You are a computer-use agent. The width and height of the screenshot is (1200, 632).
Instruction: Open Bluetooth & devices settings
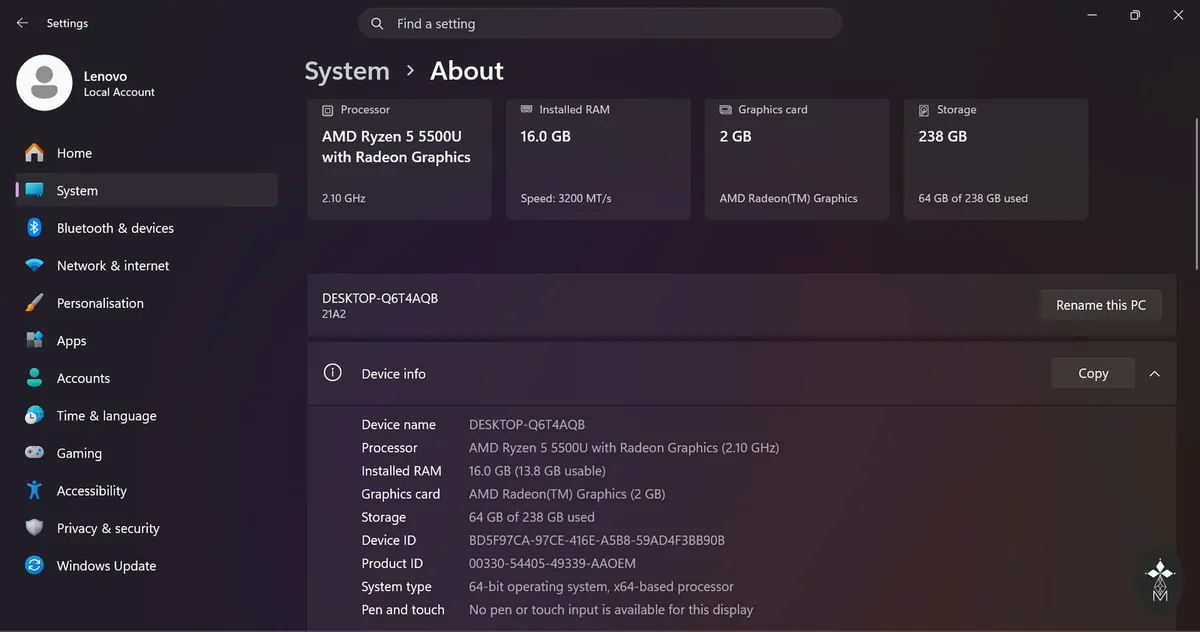tap(147, 228)
